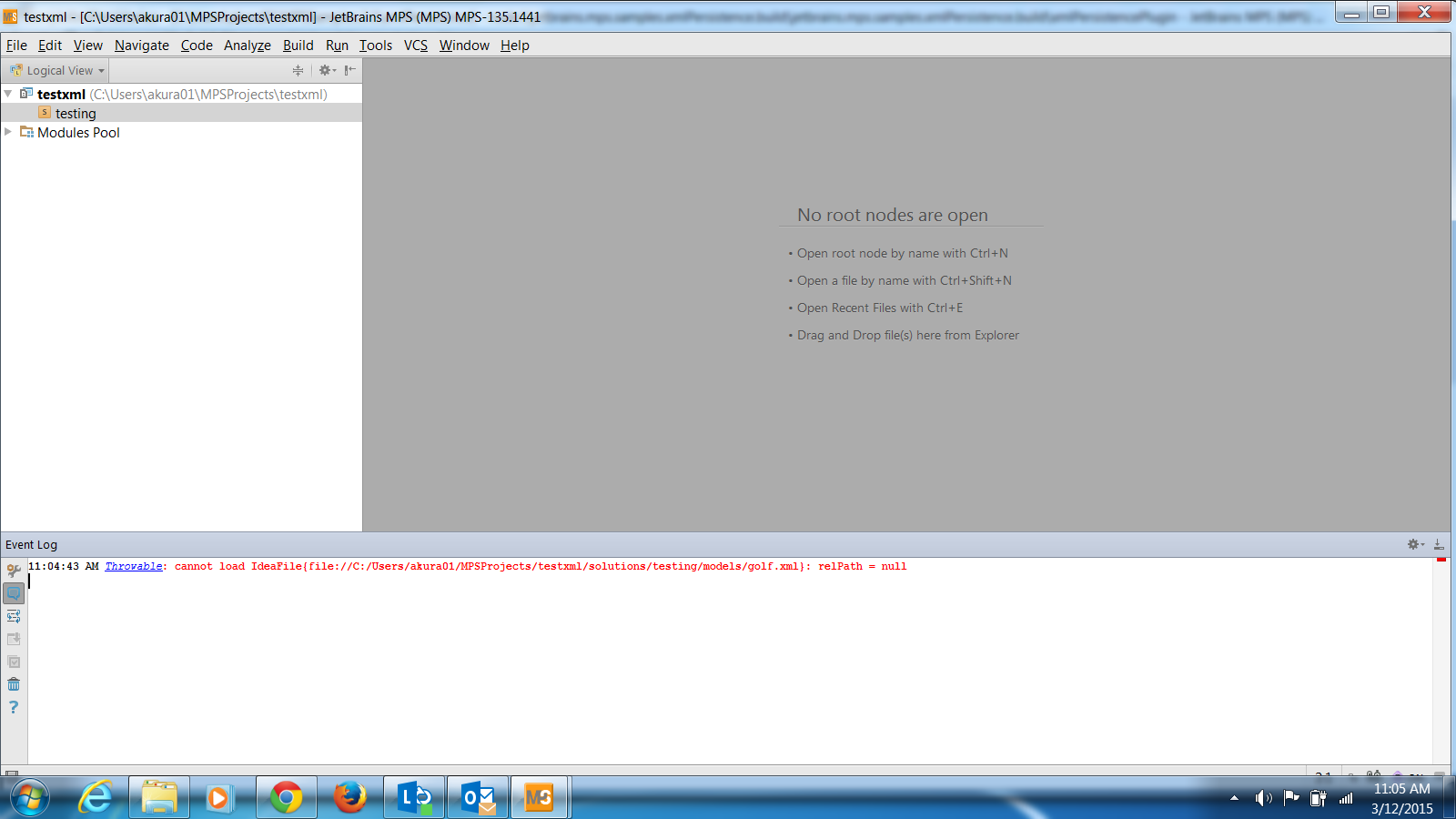1456x819 pixels.
Task: Expand the Modules Pool node
Action: [8, 132]
